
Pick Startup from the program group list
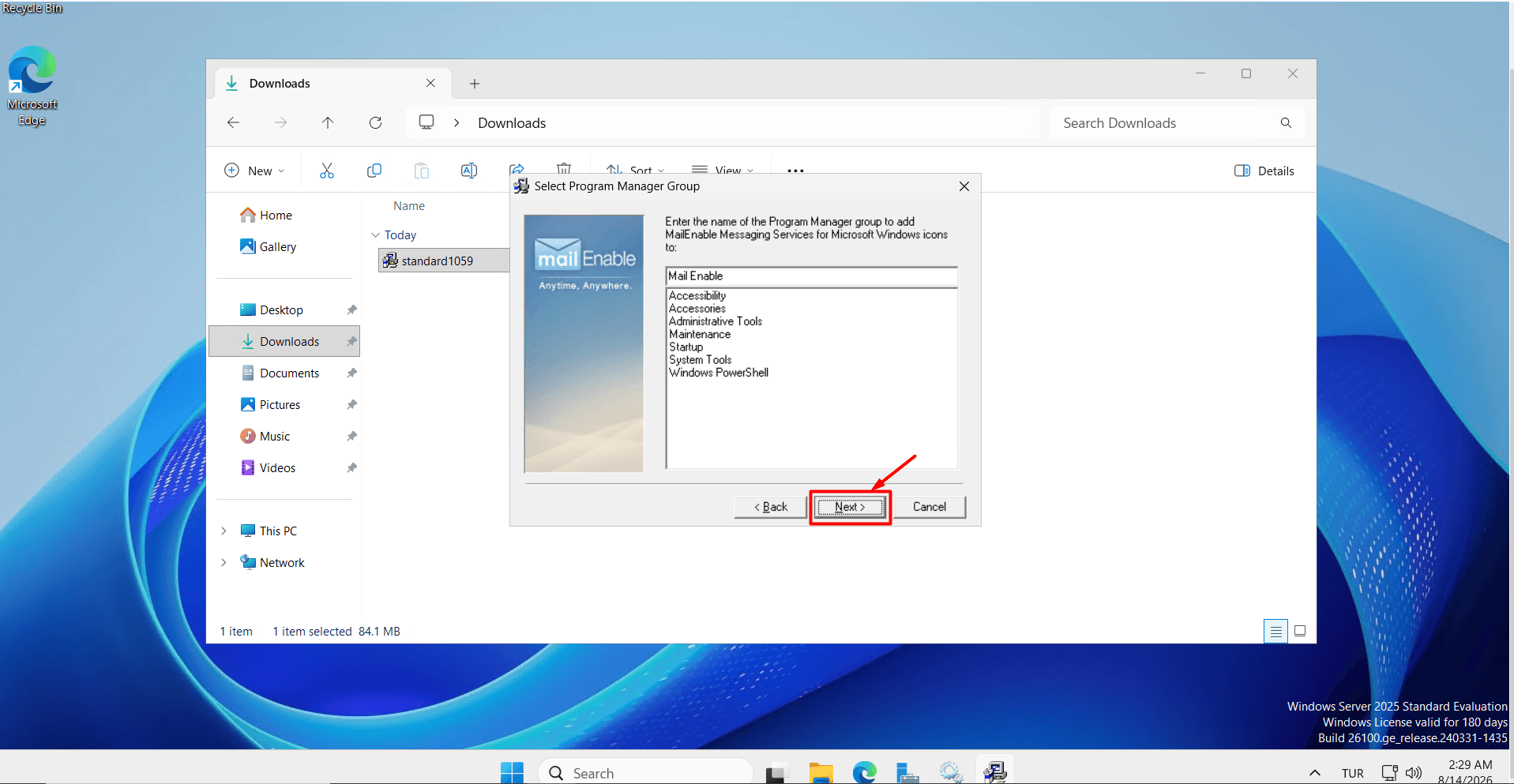(x=686, y=347)
